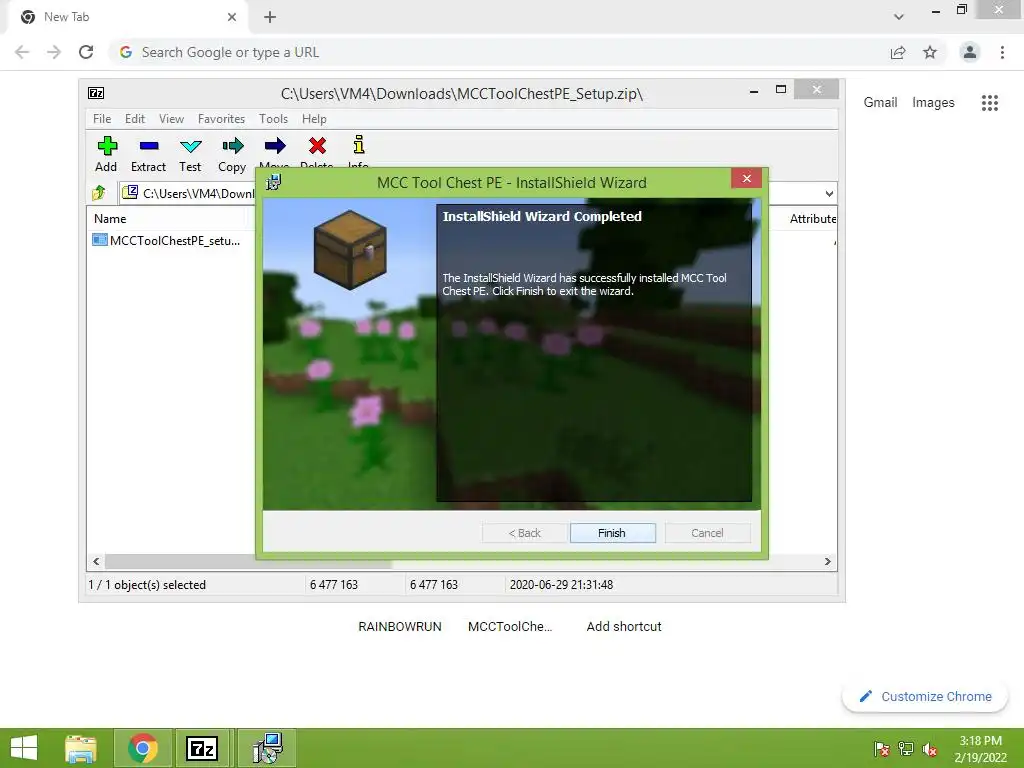Image resolution: width=1024 pixels, height=768 pixels.
Task: Open the Google apps grid
Action: tap(989, 103)
